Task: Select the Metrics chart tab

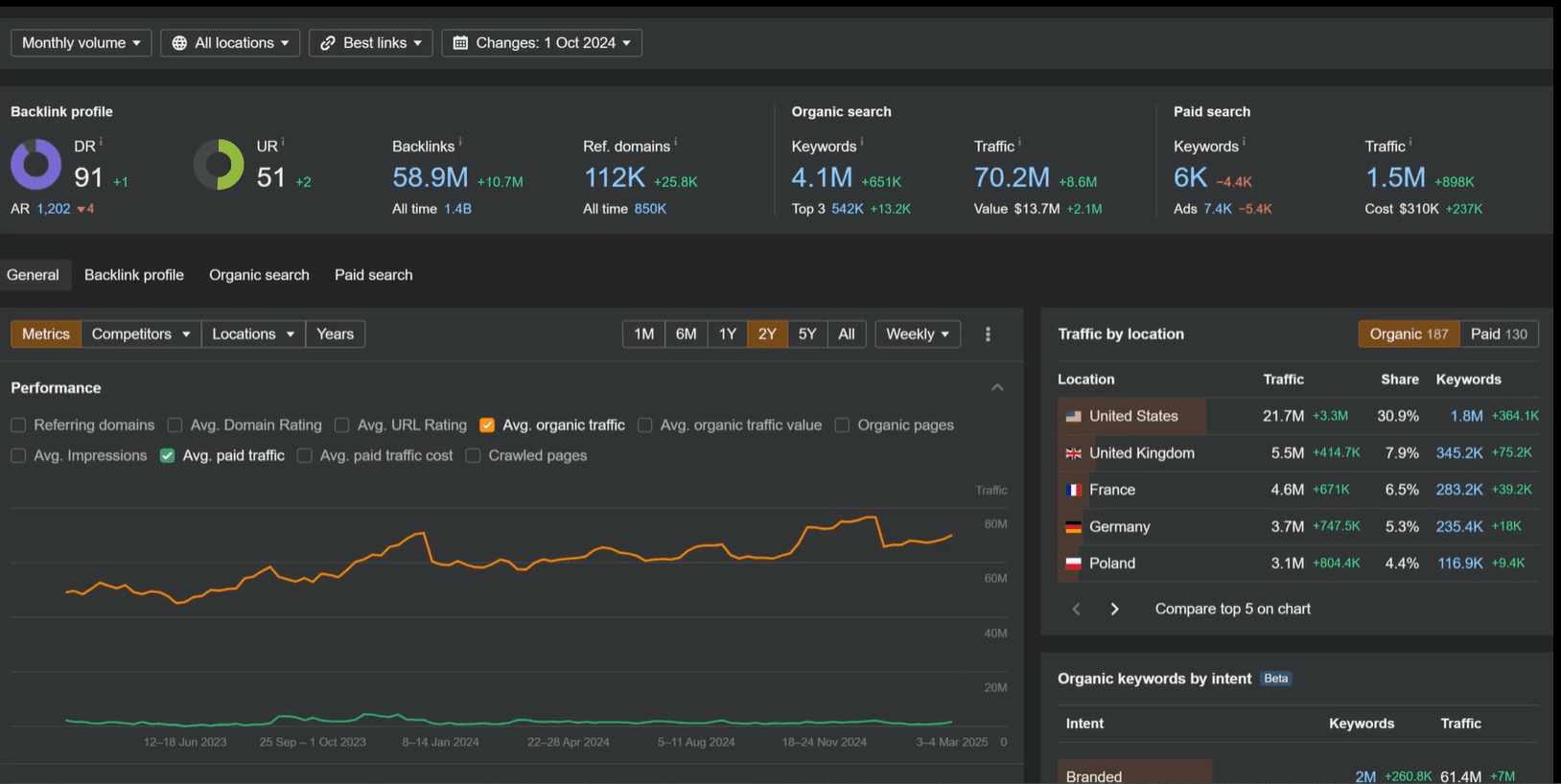Action: (46, 334)
